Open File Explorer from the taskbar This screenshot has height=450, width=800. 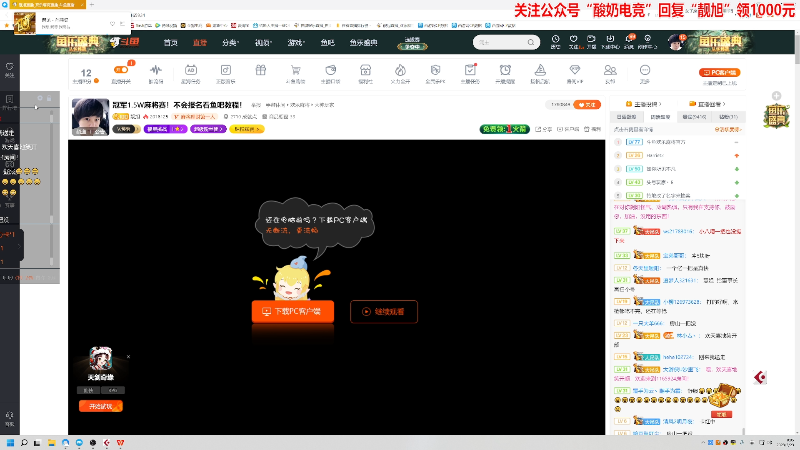click(x=51, y=443)
